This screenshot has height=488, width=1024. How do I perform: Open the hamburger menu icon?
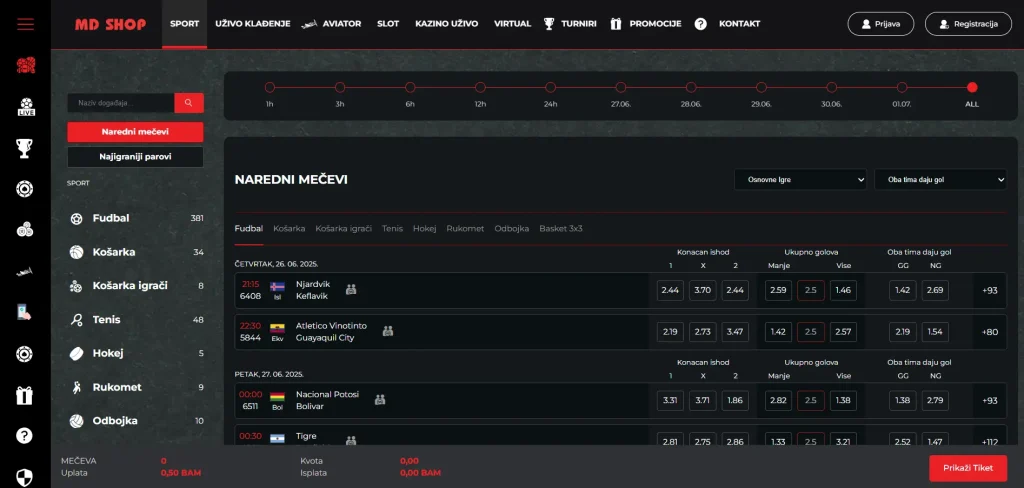pos(25,24)
